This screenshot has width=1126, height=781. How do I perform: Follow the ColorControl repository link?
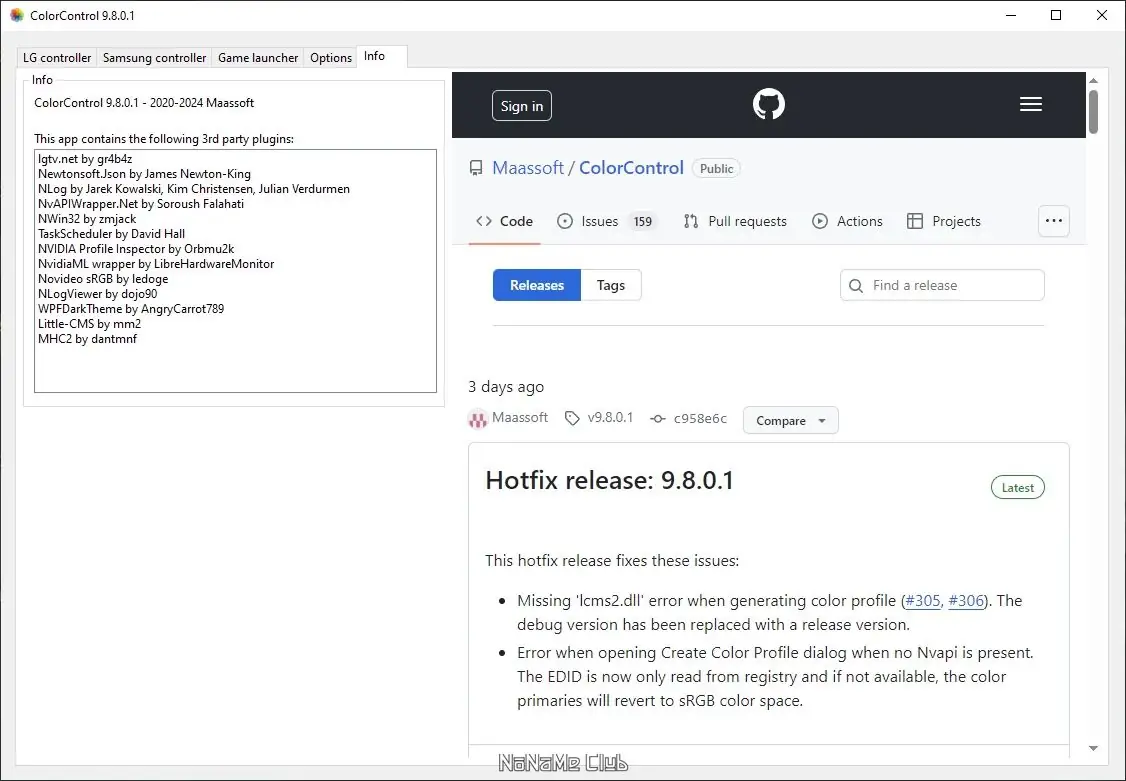click(x=631, y=168)
